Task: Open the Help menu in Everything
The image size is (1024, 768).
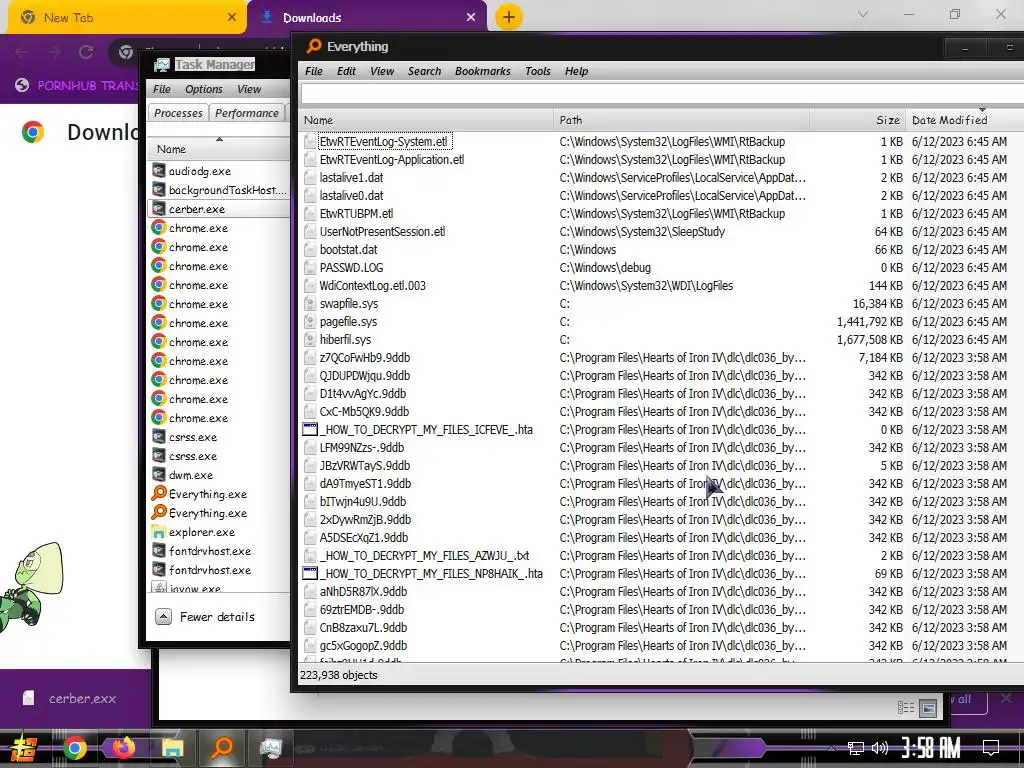Action: tap(576, 71)
